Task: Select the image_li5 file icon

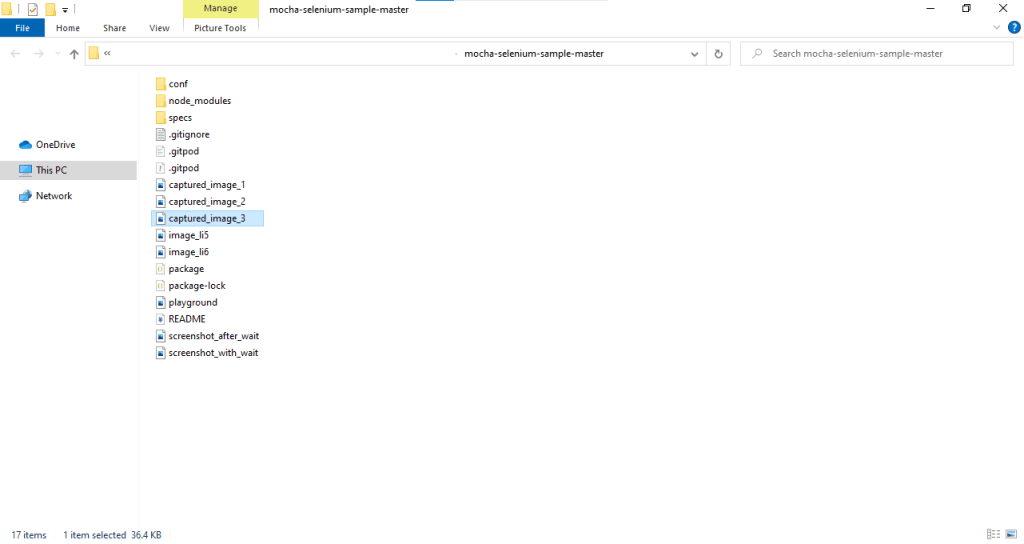Action: tap(161, 235)
